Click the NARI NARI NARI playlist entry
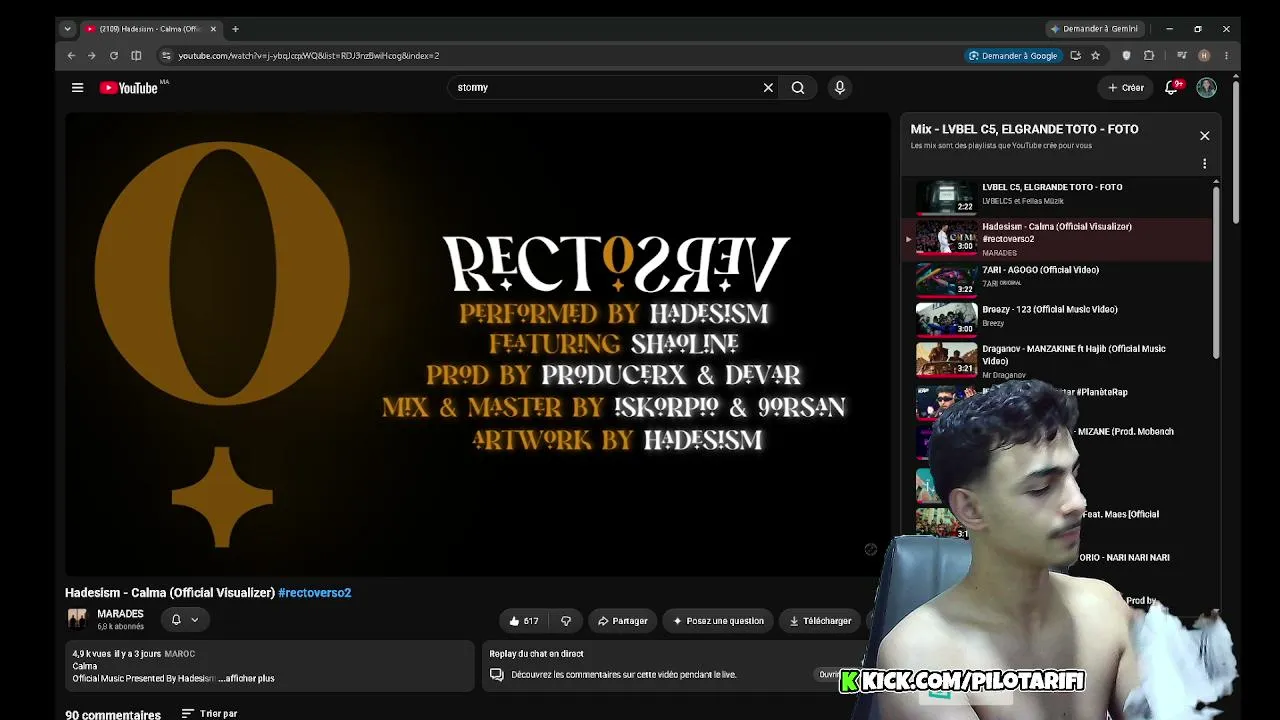 1125,558
